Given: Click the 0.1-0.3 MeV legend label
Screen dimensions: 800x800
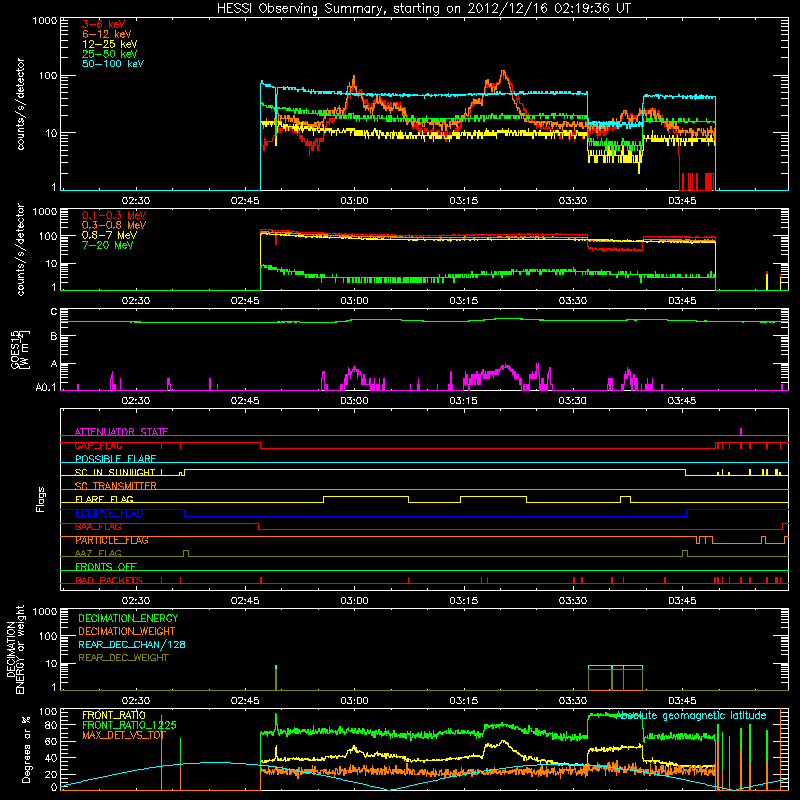Looking at the screenshot, I should [x=114, y=215].
